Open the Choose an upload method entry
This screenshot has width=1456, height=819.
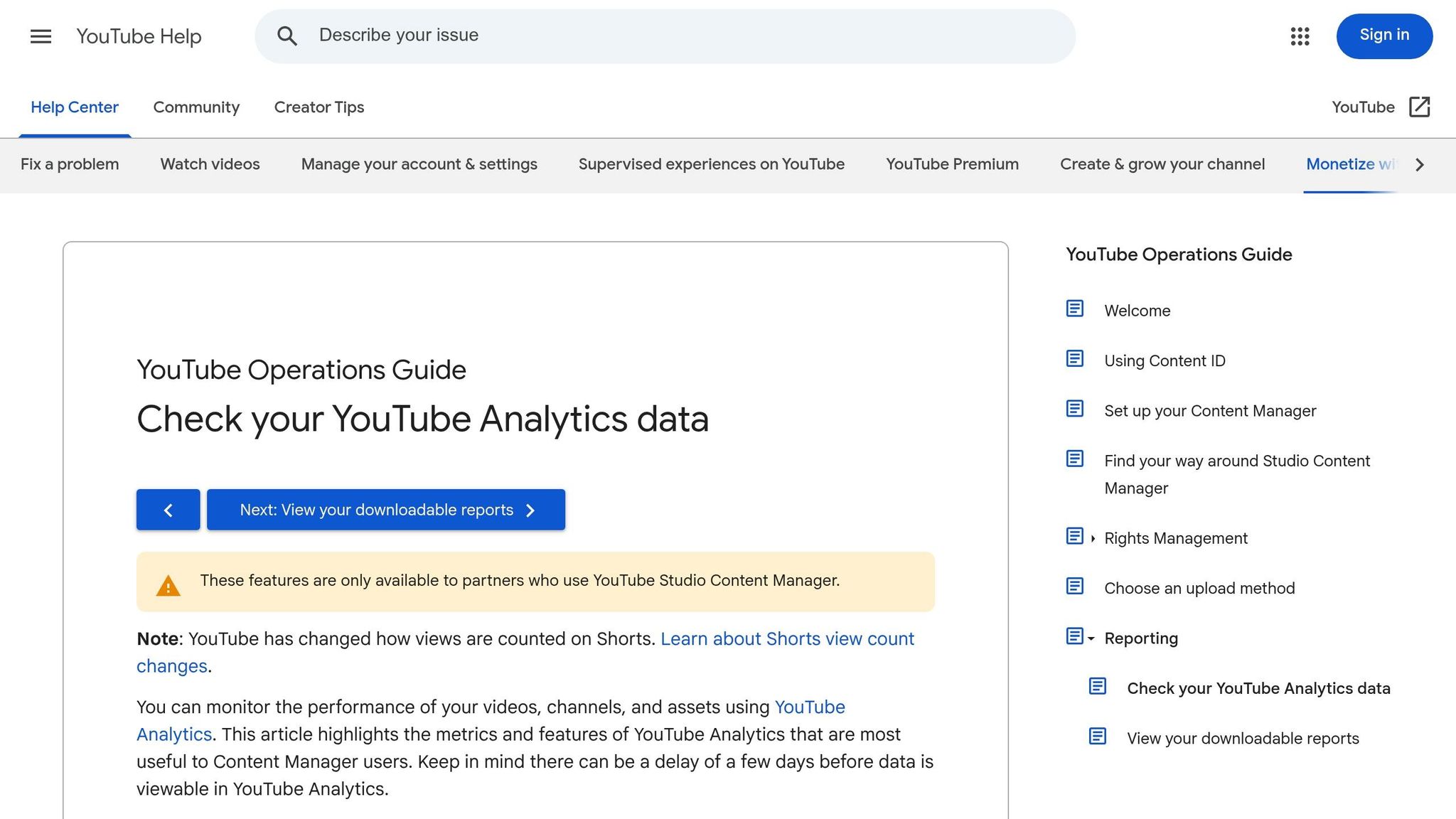[1199, 589]
